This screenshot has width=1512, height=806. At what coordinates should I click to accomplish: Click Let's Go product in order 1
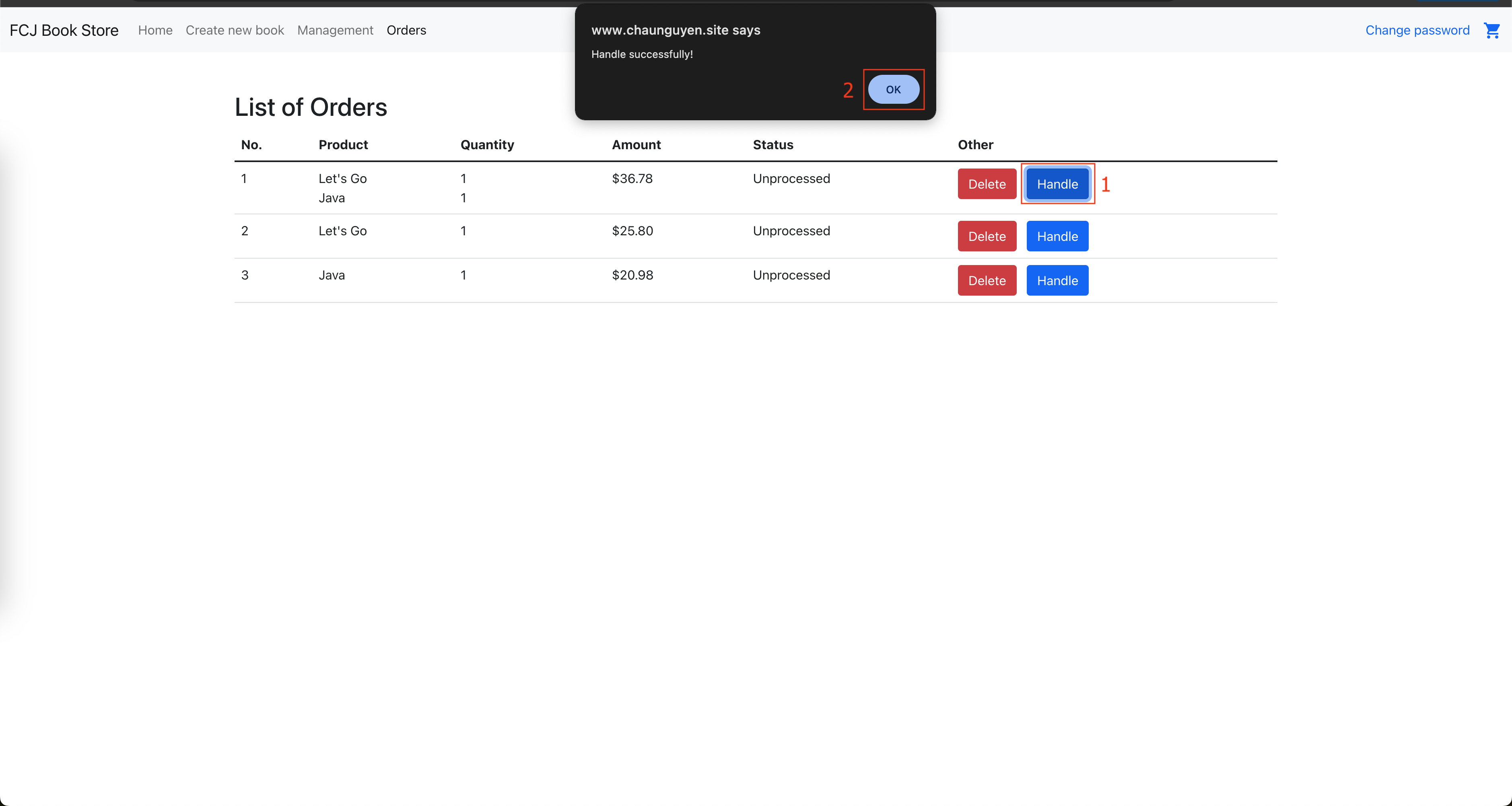pyautogui.click(x=343, y=178)
